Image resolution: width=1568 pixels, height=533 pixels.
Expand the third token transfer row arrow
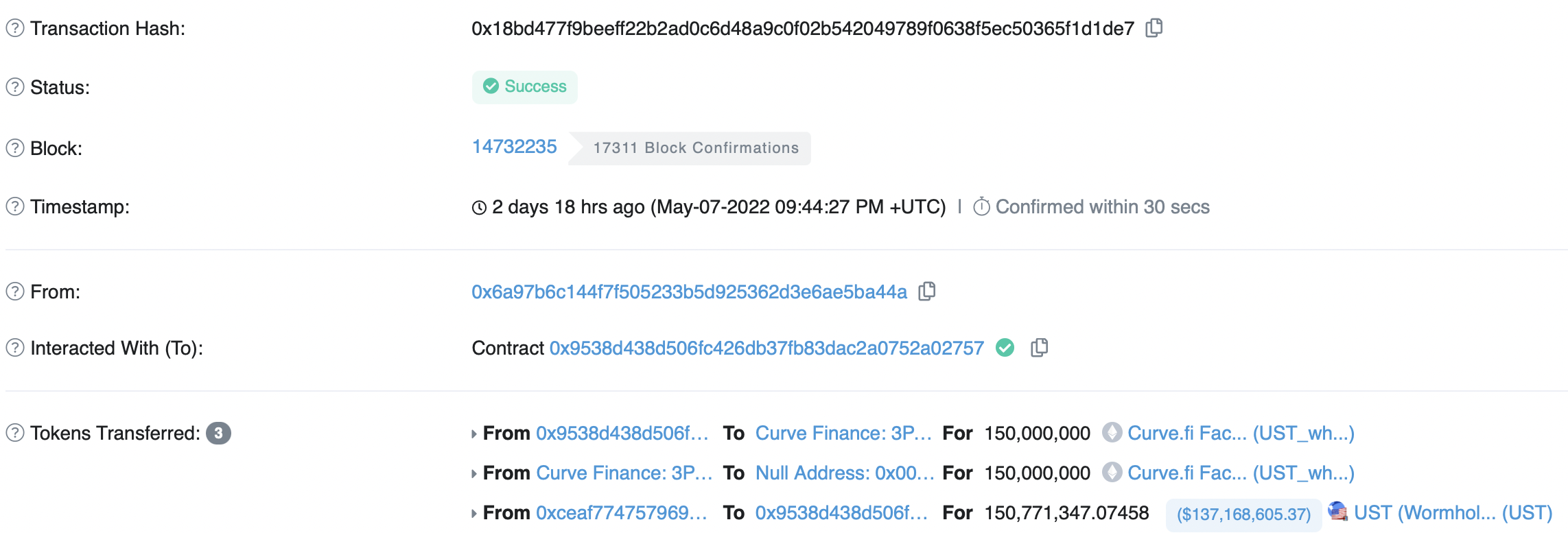click(474, 514)
